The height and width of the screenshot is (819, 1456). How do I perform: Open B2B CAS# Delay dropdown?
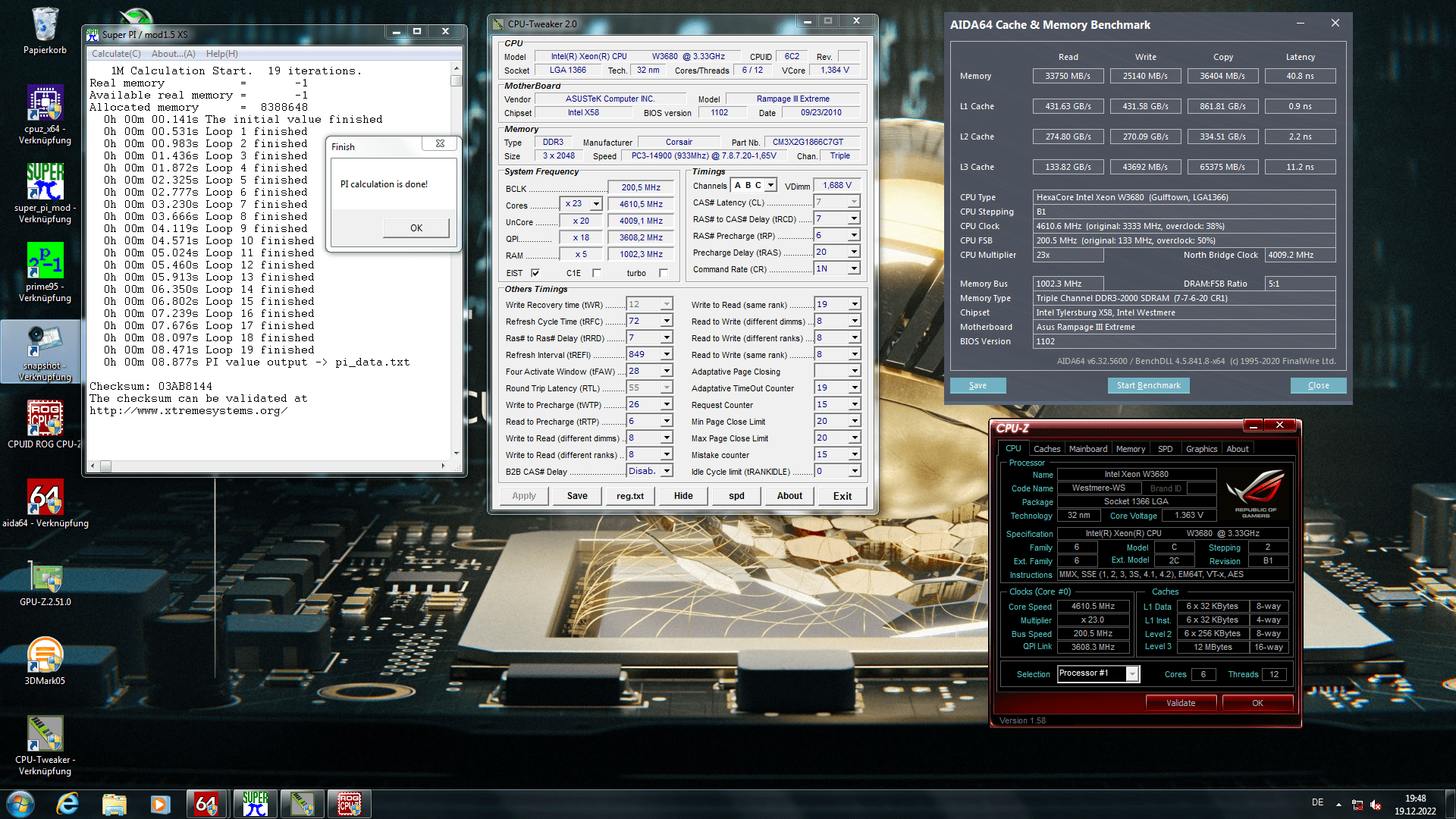[x=667, y=471]
